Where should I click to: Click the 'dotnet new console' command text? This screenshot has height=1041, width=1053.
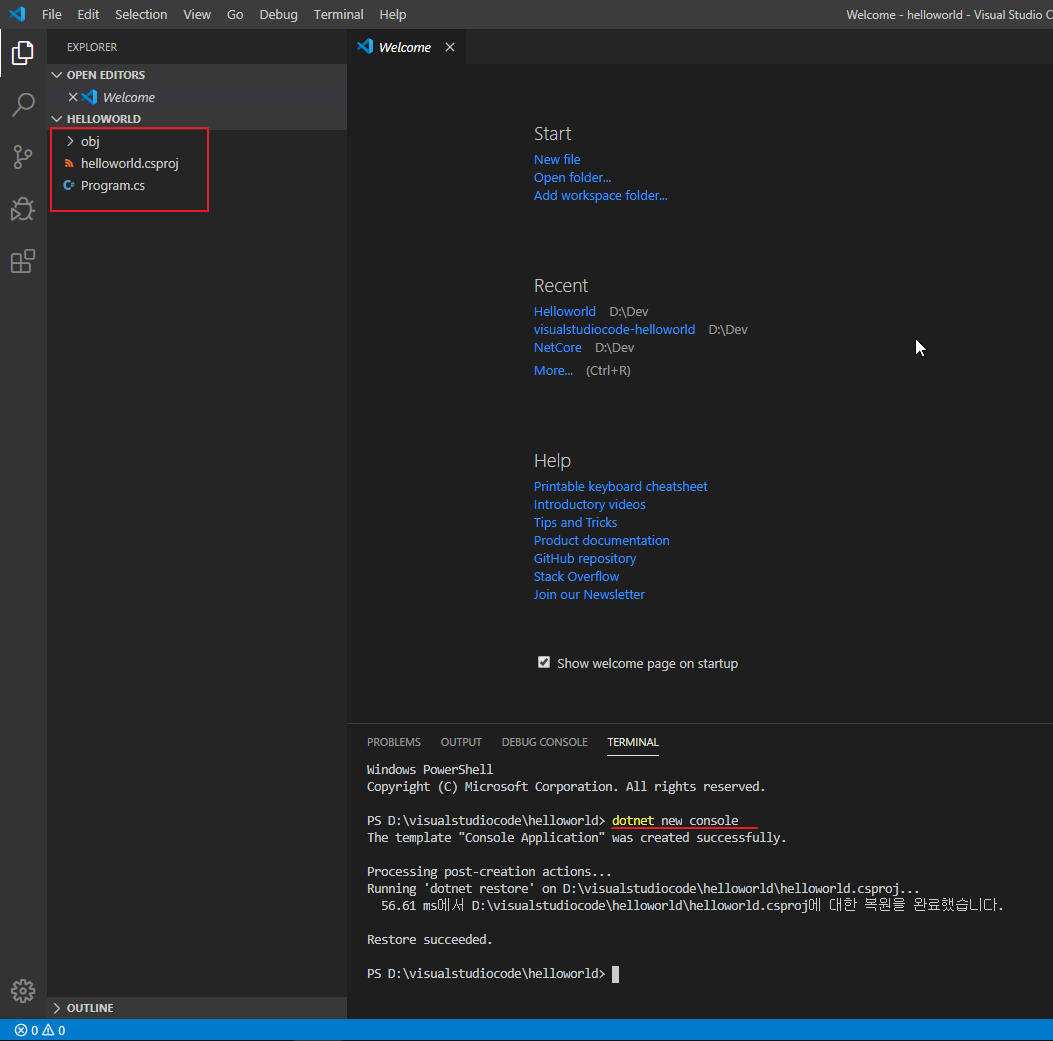(x=675, y=821)
